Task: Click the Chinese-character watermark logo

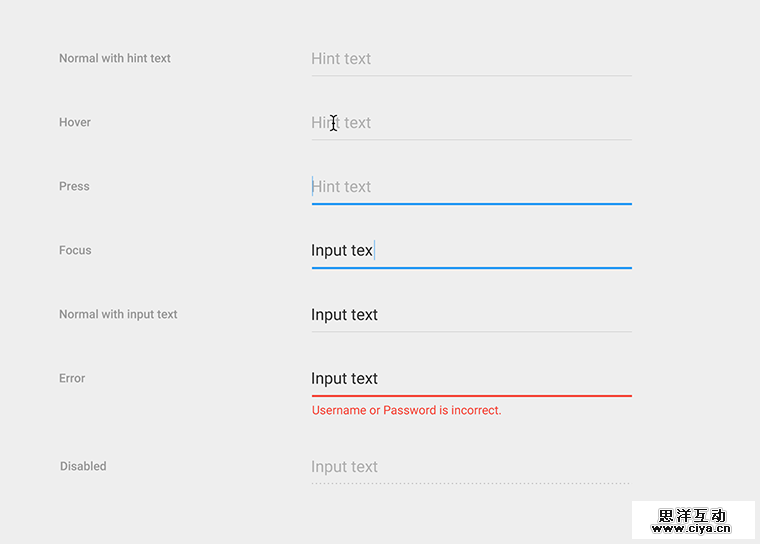Action: coord(692,515)
